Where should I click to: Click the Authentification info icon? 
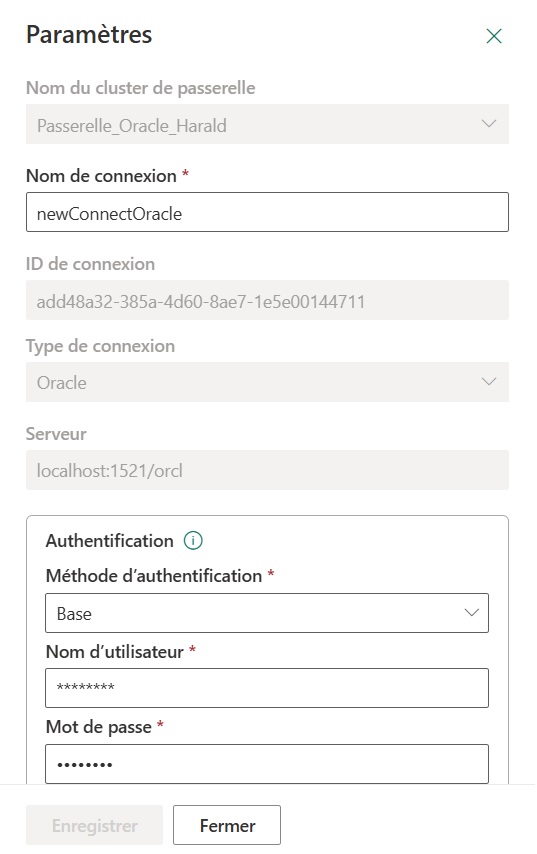(193, 541)
